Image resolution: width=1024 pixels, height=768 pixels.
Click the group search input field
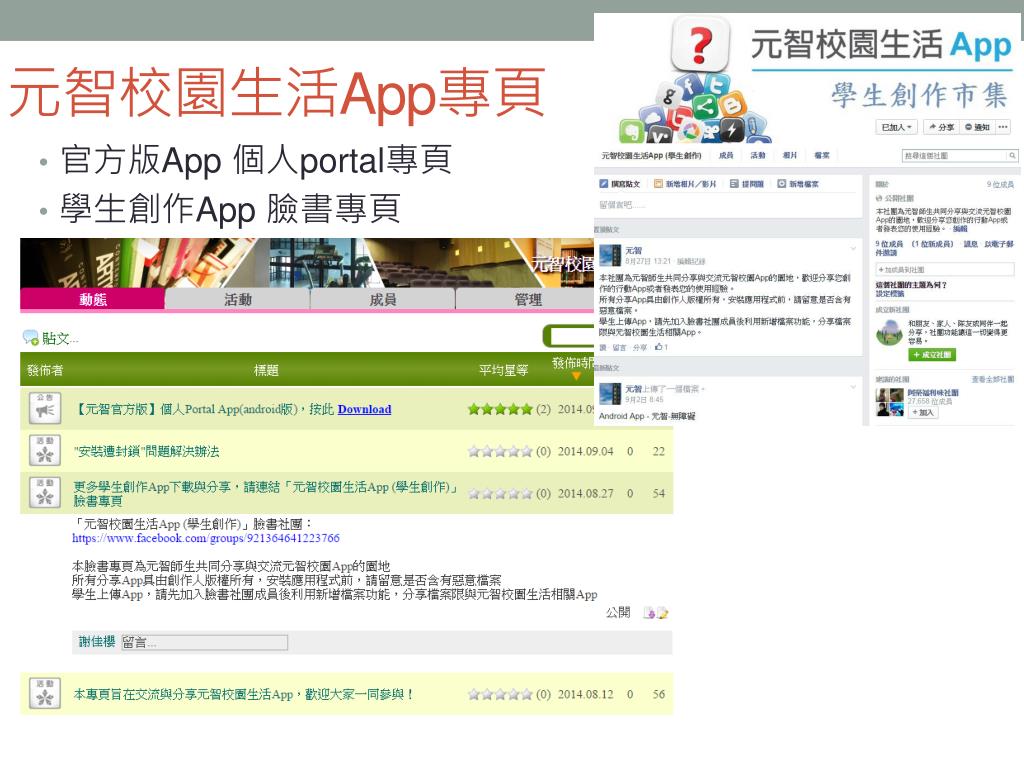pyautogui.click(x=954, y=155)
